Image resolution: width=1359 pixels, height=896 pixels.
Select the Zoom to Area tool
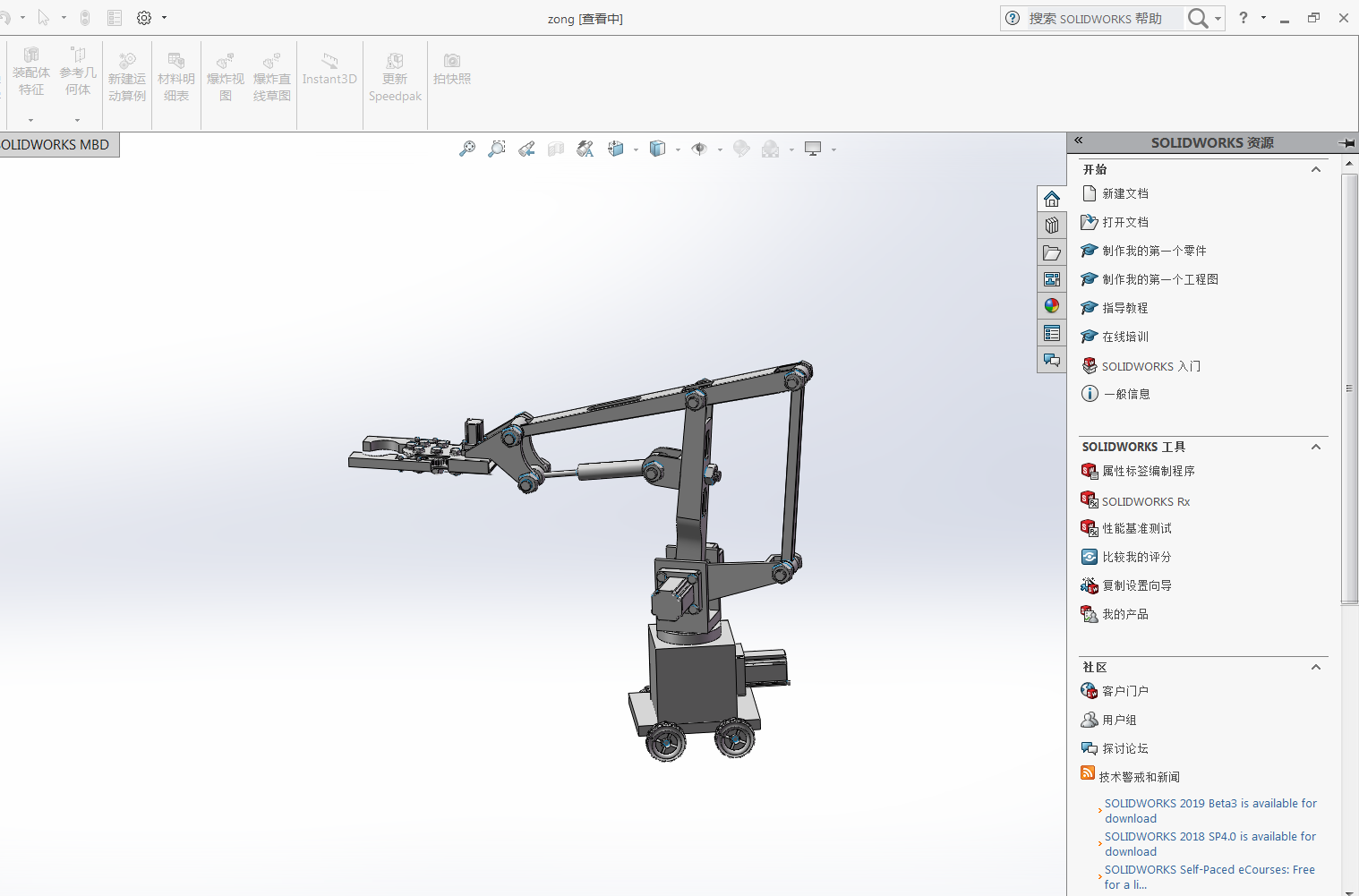point(497,149)
